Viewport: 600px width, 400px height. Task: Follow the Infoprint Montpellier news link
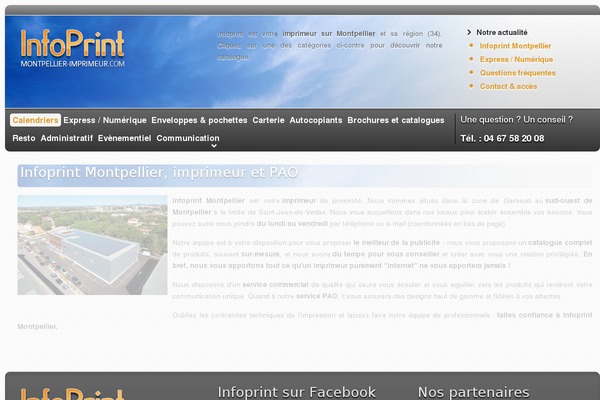coord(515,46)
